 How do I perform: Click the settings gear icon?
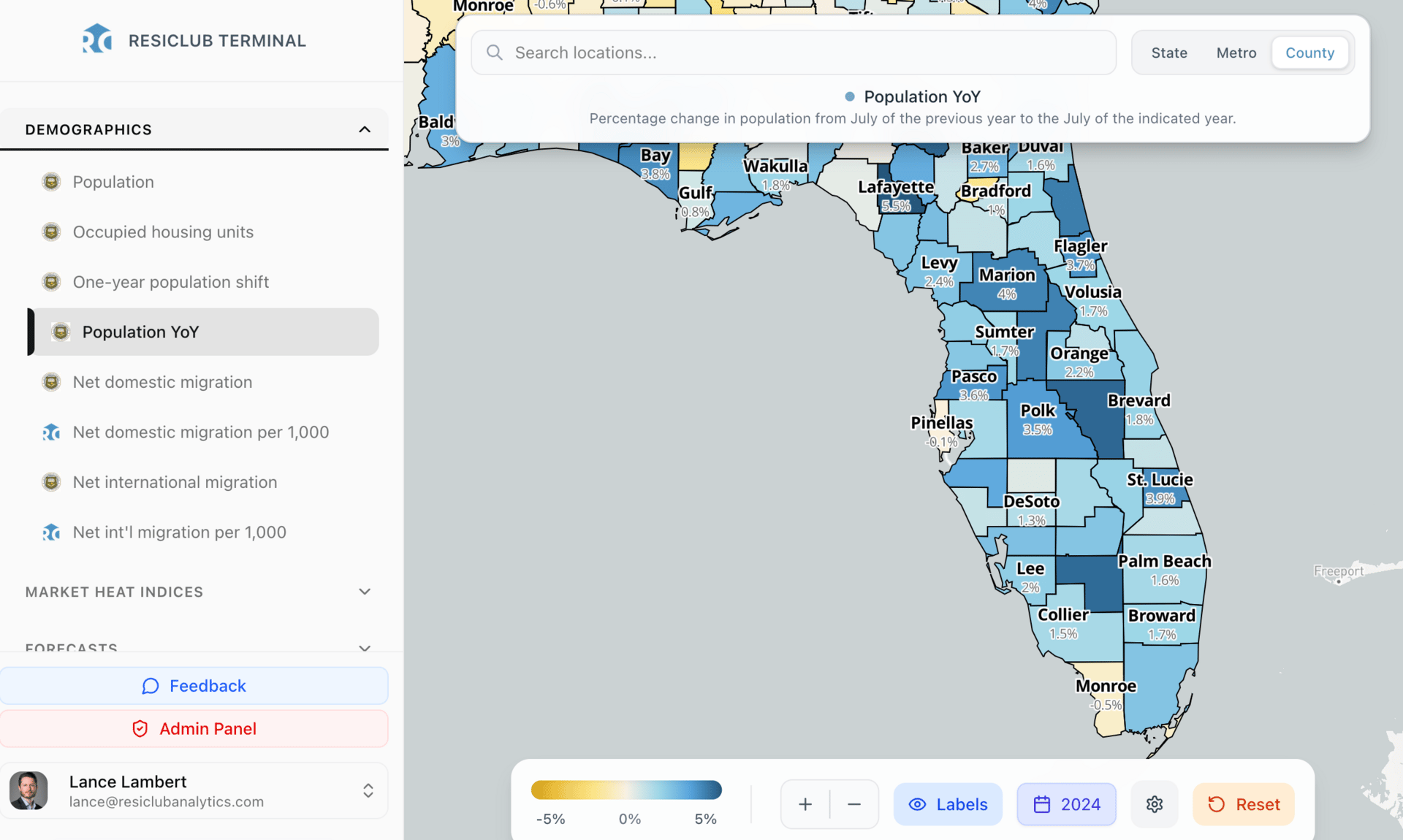point(1154,804)
